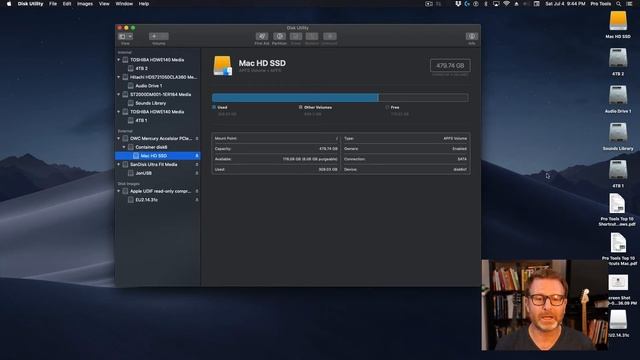Eject the EU2.14.31c volume in sidebar
The width and height of the screenshot is (640, 360).
click(197, 200)
